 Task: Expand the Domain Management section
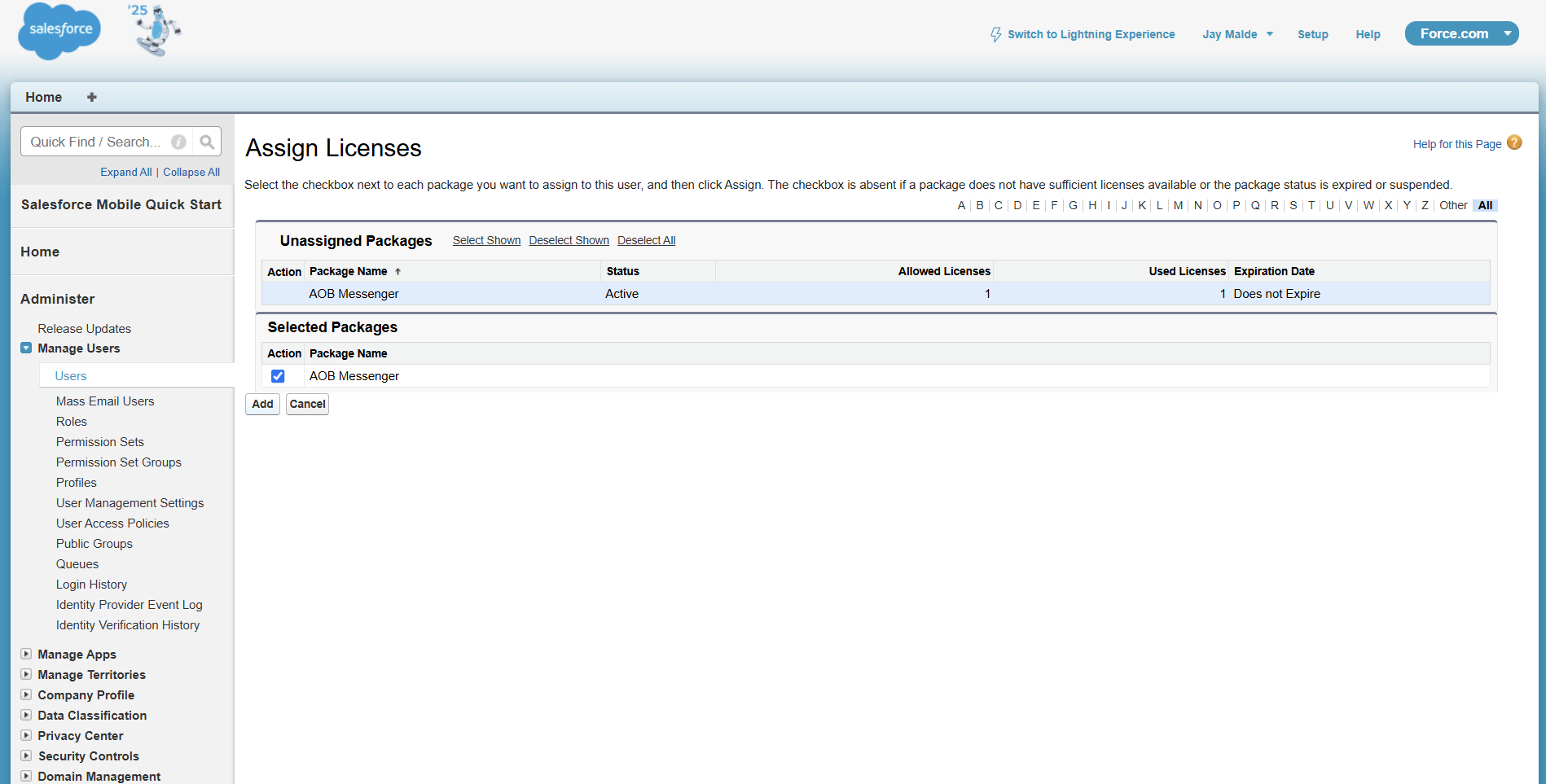(x=26, y=776)
